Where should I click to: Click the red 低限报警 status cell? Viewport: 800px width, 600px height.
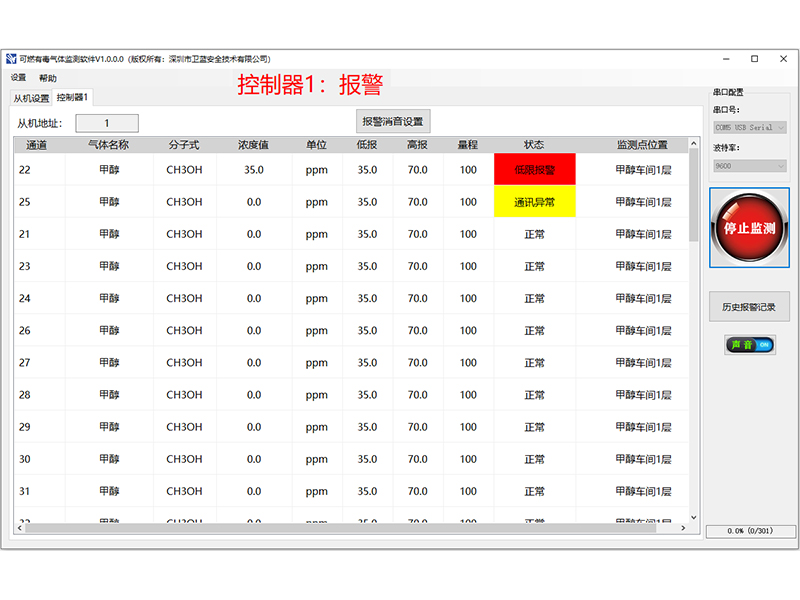535,169
